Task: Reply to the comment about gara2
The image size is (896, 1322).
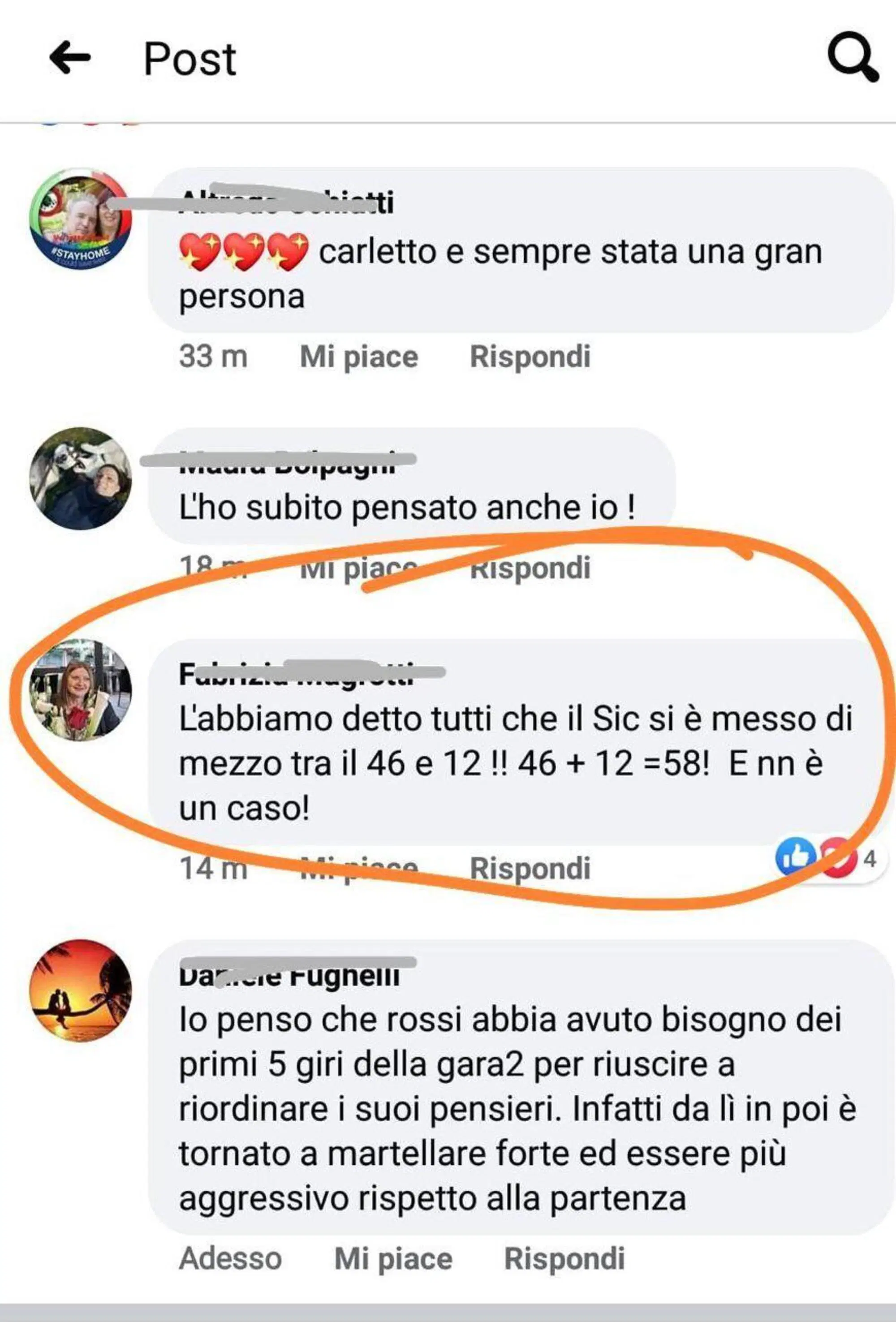Action: (x=564, y=1258)
